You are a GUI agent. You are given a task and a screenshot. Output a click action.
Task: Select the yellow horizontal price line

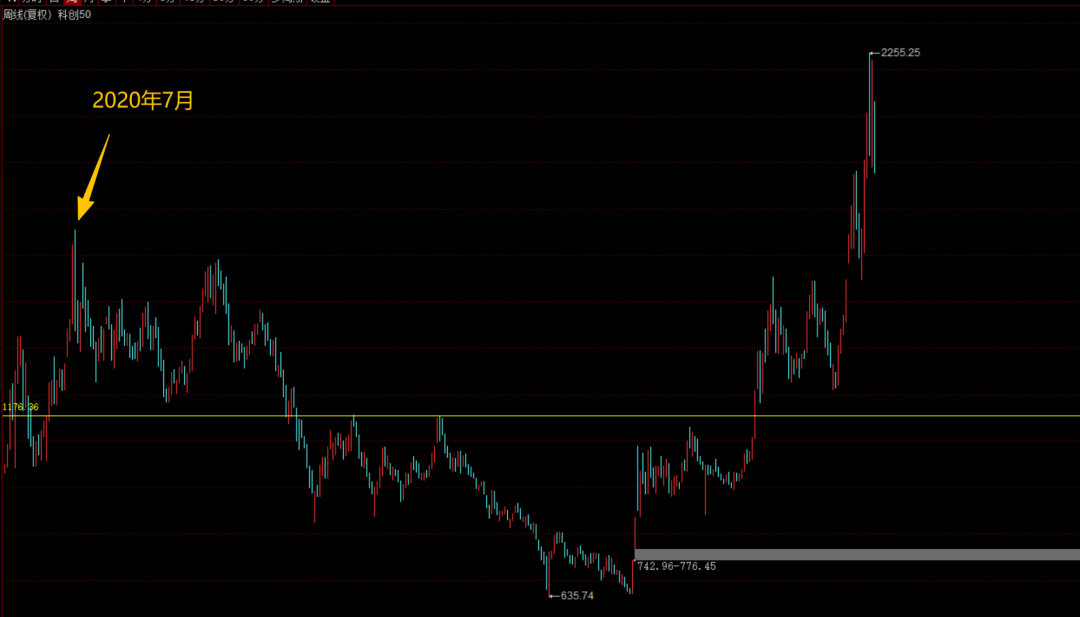pyautogui.click(x=540, y=416)
